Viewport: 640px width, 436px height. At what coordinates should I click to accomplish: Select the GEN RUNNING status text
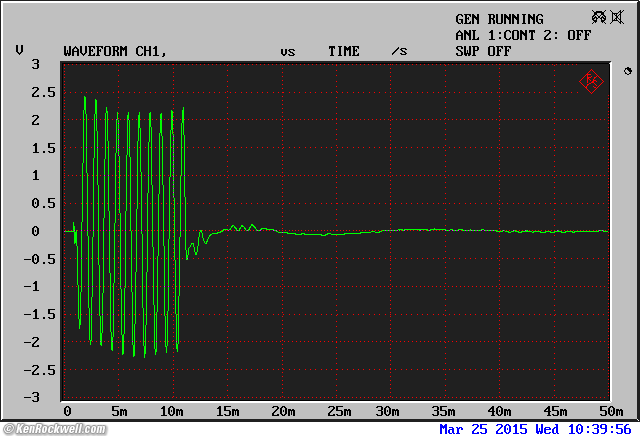tap(499, 19)
